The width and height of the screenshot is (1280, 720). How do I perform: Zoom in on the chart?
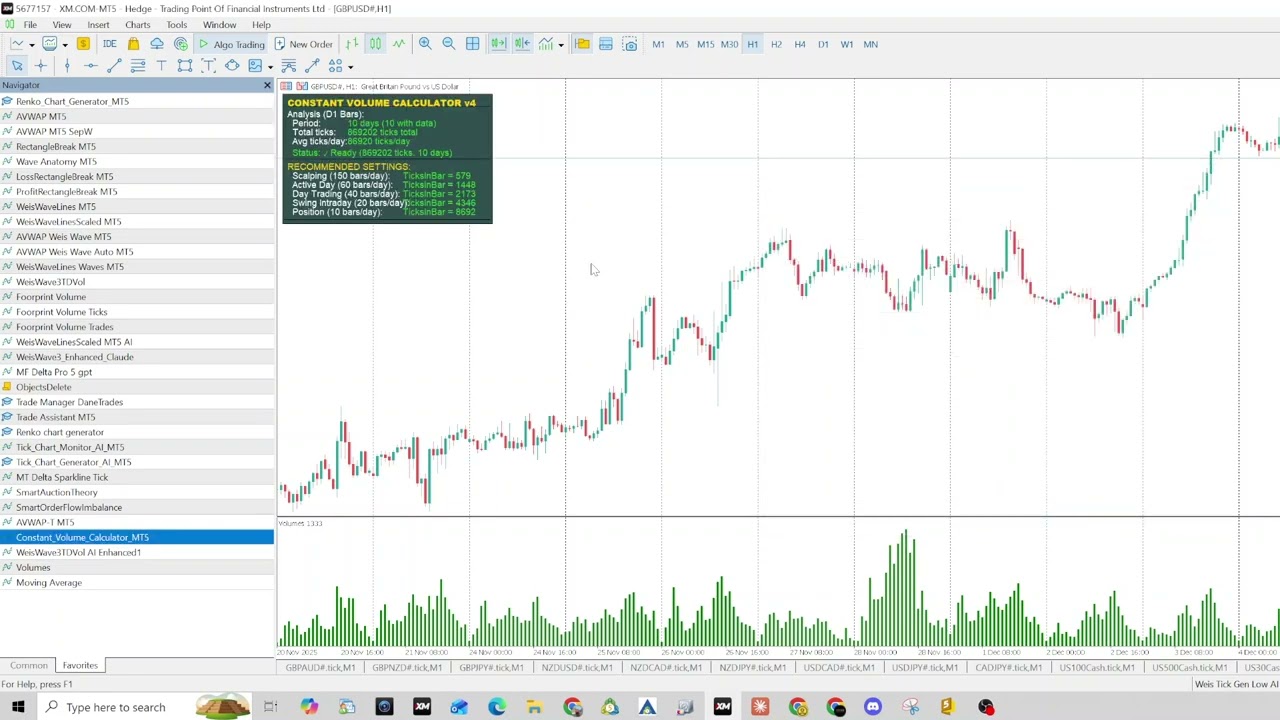pos(425,44)
